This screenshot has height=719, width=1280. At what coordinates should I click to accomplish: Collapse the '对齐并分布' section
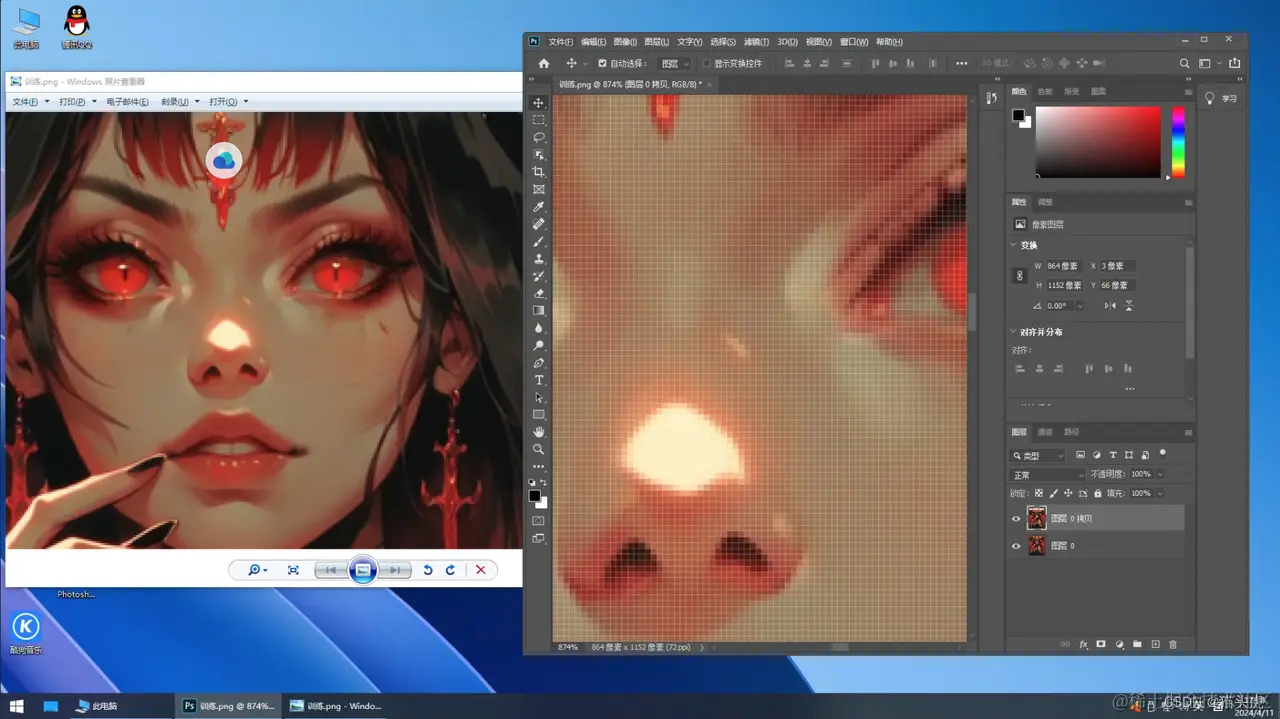point(1013,332)
